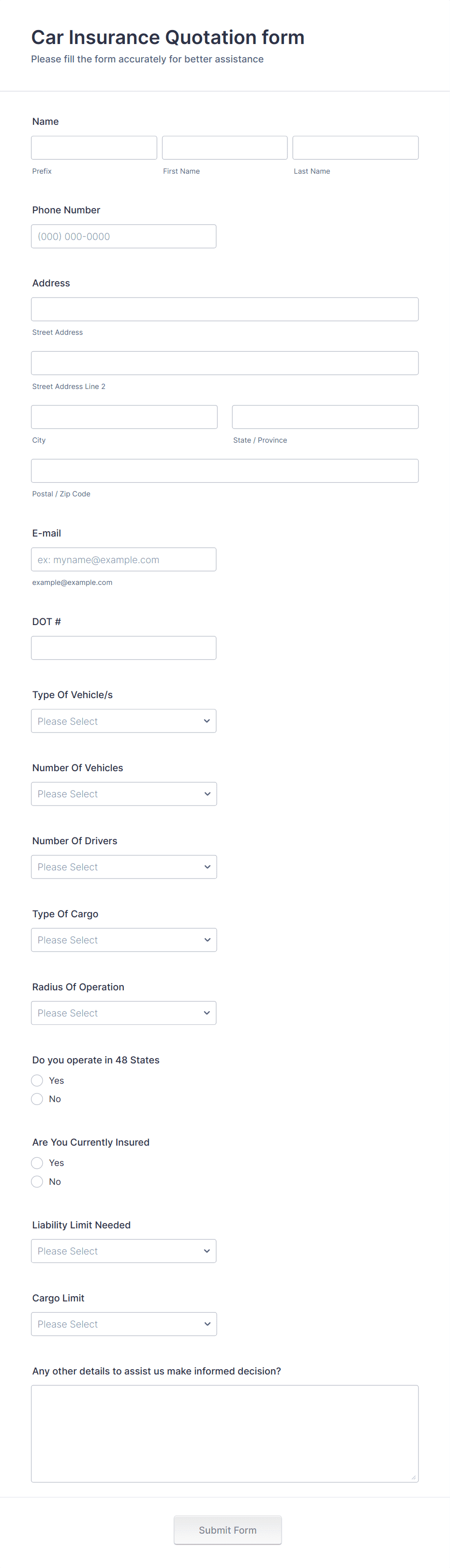Open the Number Of Drivers dropdown
The image size is (450, 1568).
coord(123,867)
